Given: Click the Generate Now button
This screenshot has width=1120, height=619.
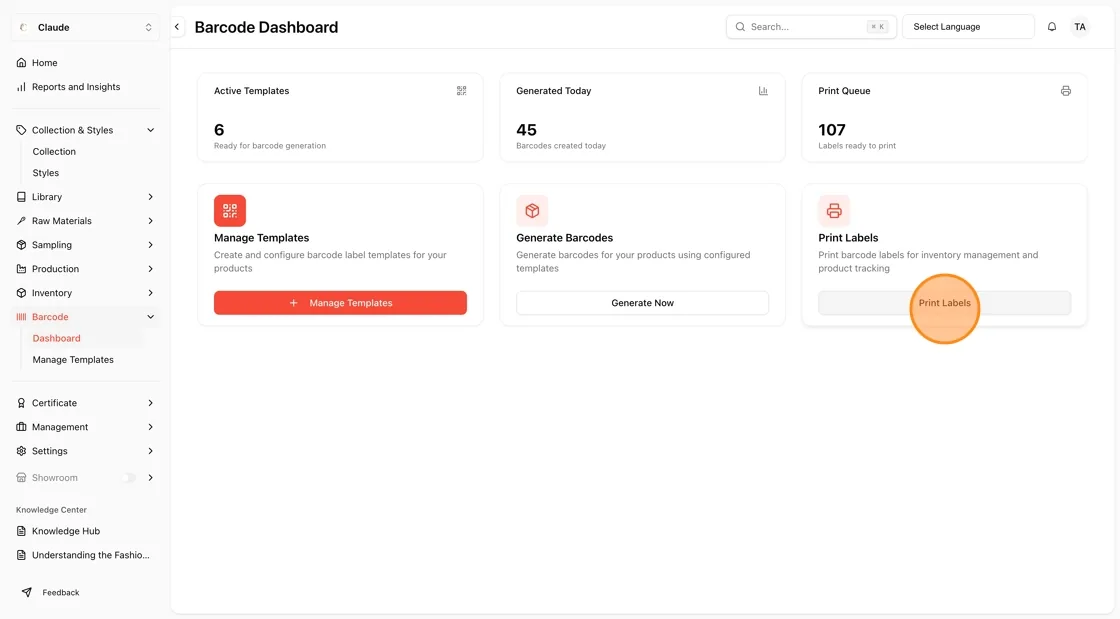Looking at the screenshot, I should click(x=642, y=303).
